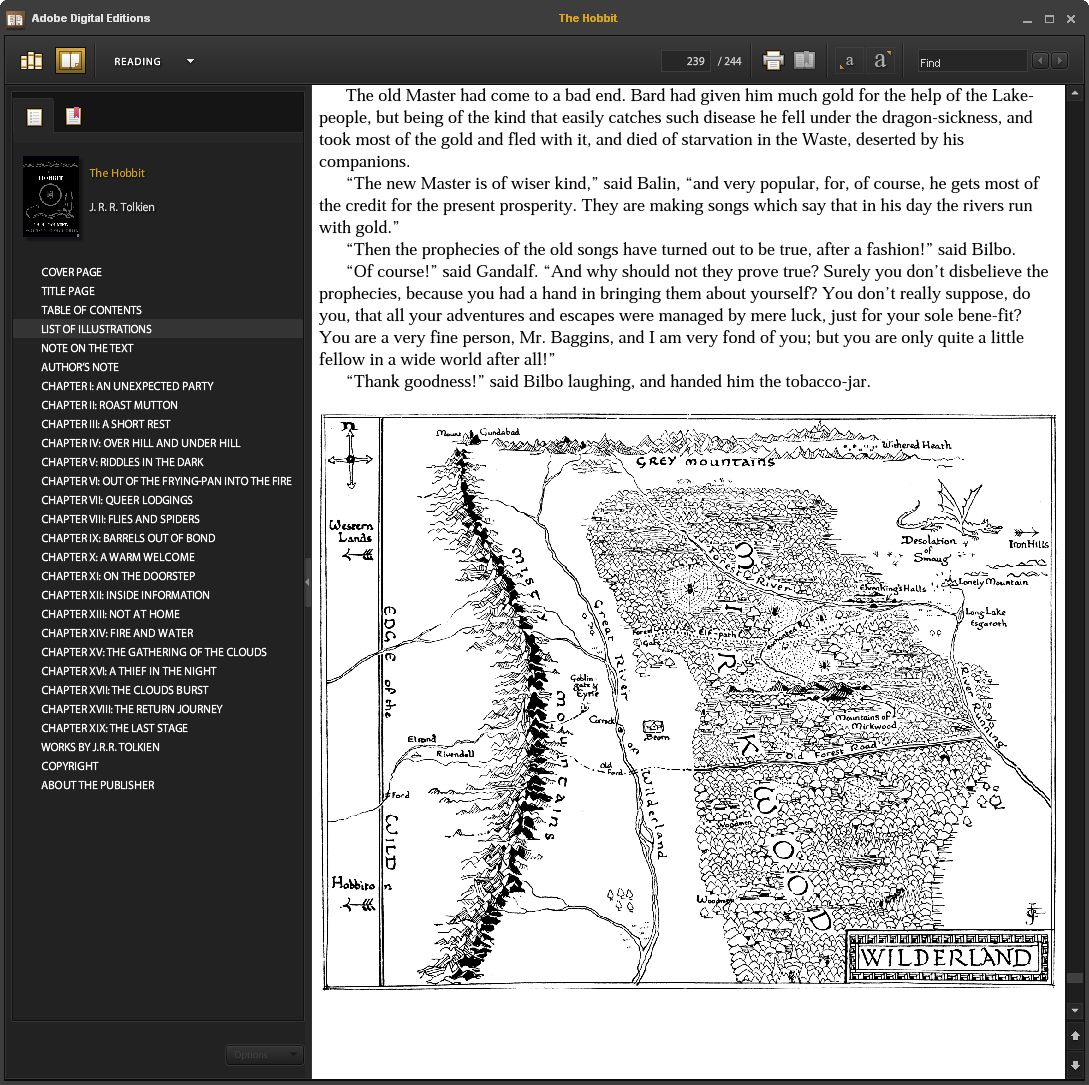Collapse the navigation panel with divider handle
Viewport: 1089px width, 1085px height.
(x=307, y=581)
